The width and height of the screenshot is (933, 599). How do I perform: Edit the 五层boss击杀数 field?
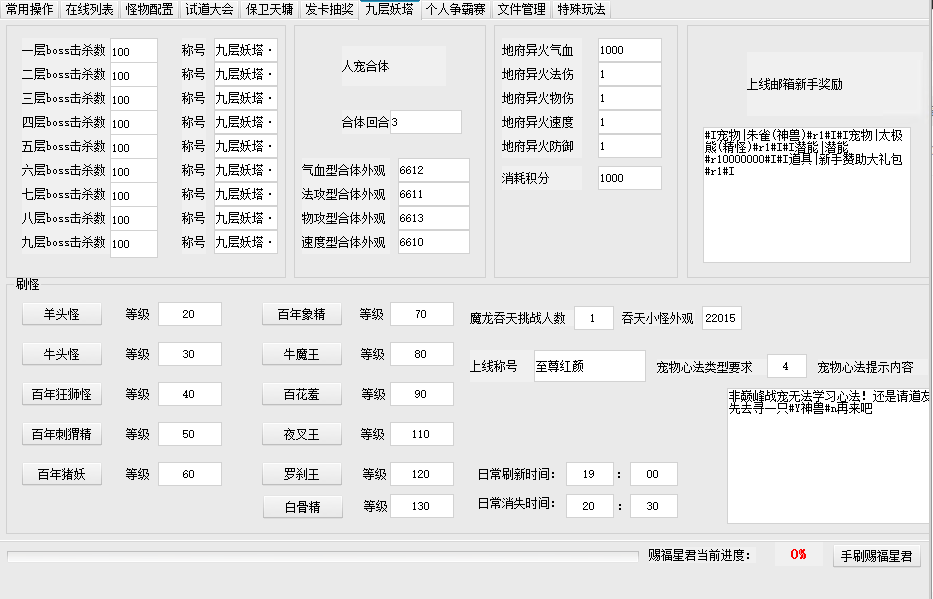pos(134,146)
